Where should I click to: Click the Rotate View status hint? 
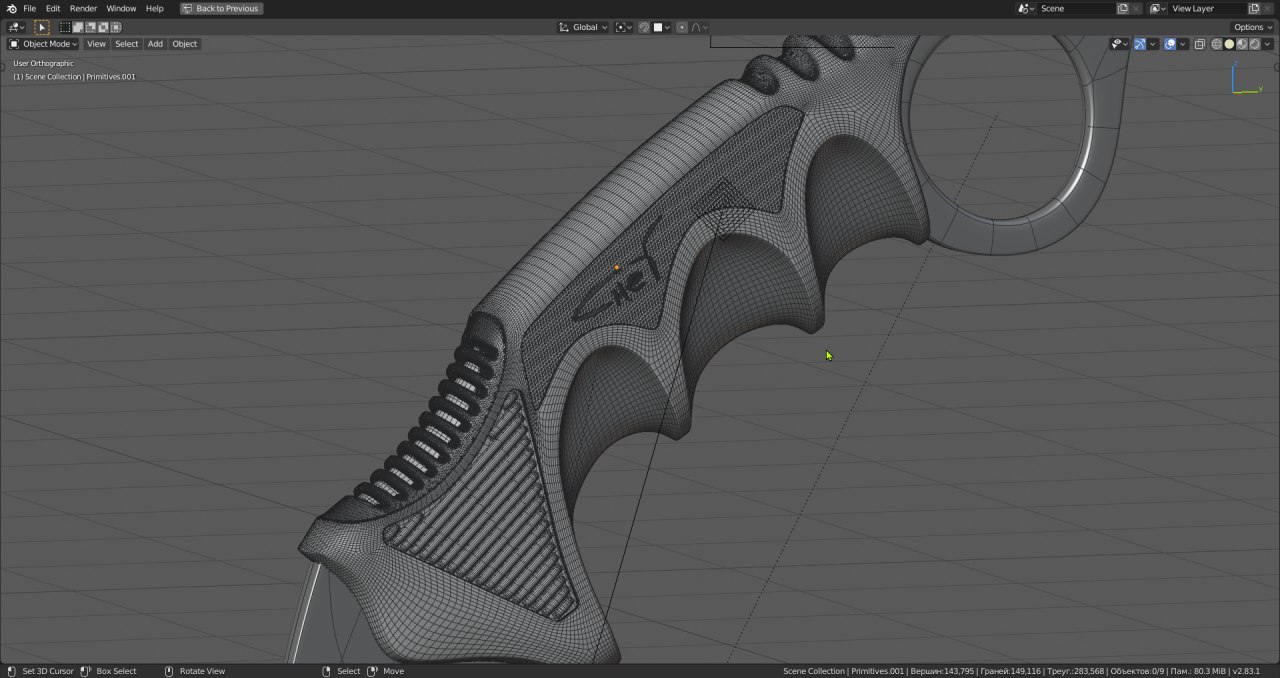tap(194, 671)
